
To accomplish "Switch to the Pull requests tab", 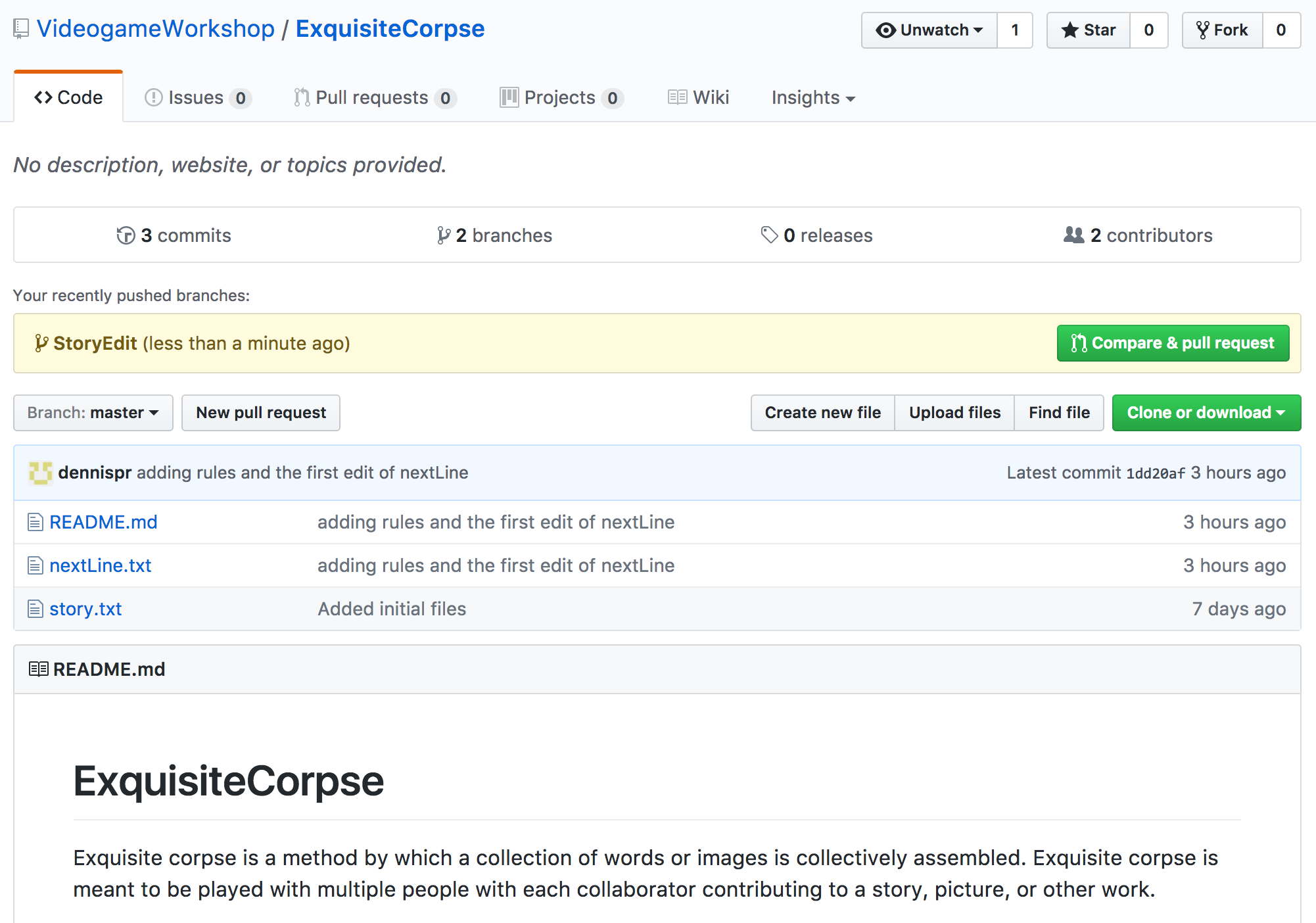I will point(375,97).
